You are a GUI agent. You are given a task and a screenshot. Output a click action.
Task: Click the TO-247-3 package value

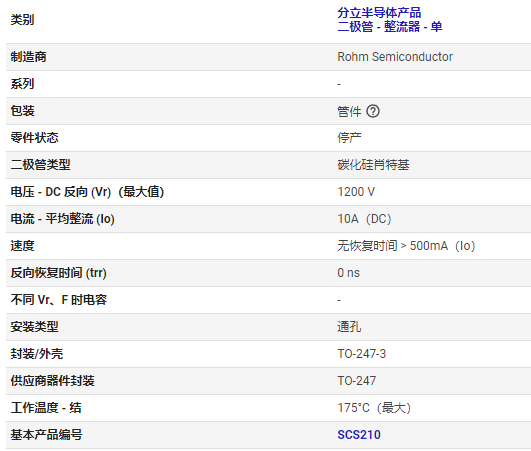[362, 354]
